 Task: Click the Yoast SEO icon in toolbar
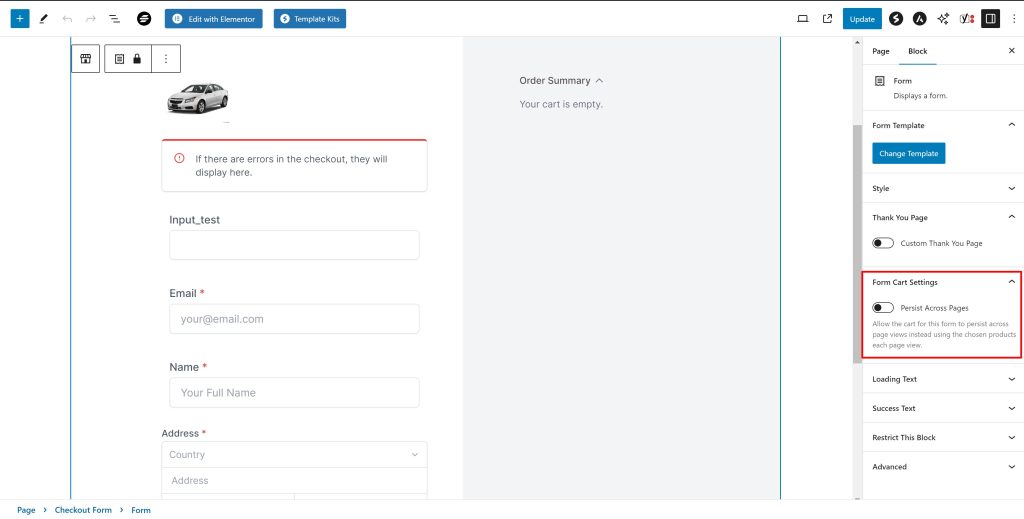966,19
